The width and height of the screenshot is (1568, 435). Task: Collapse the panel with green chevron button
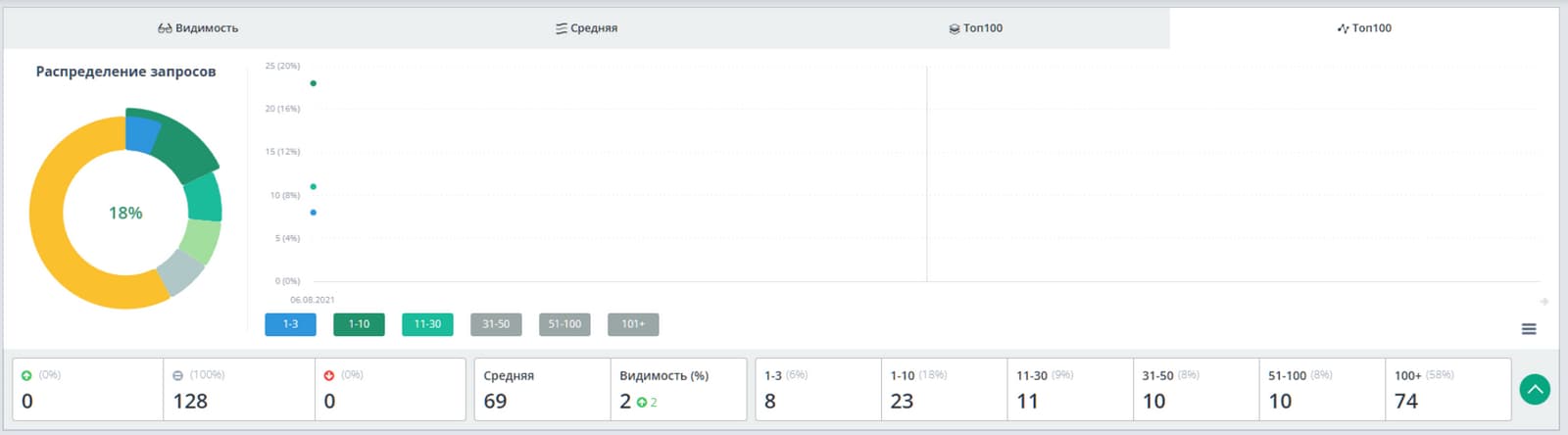click(1535, 390)
